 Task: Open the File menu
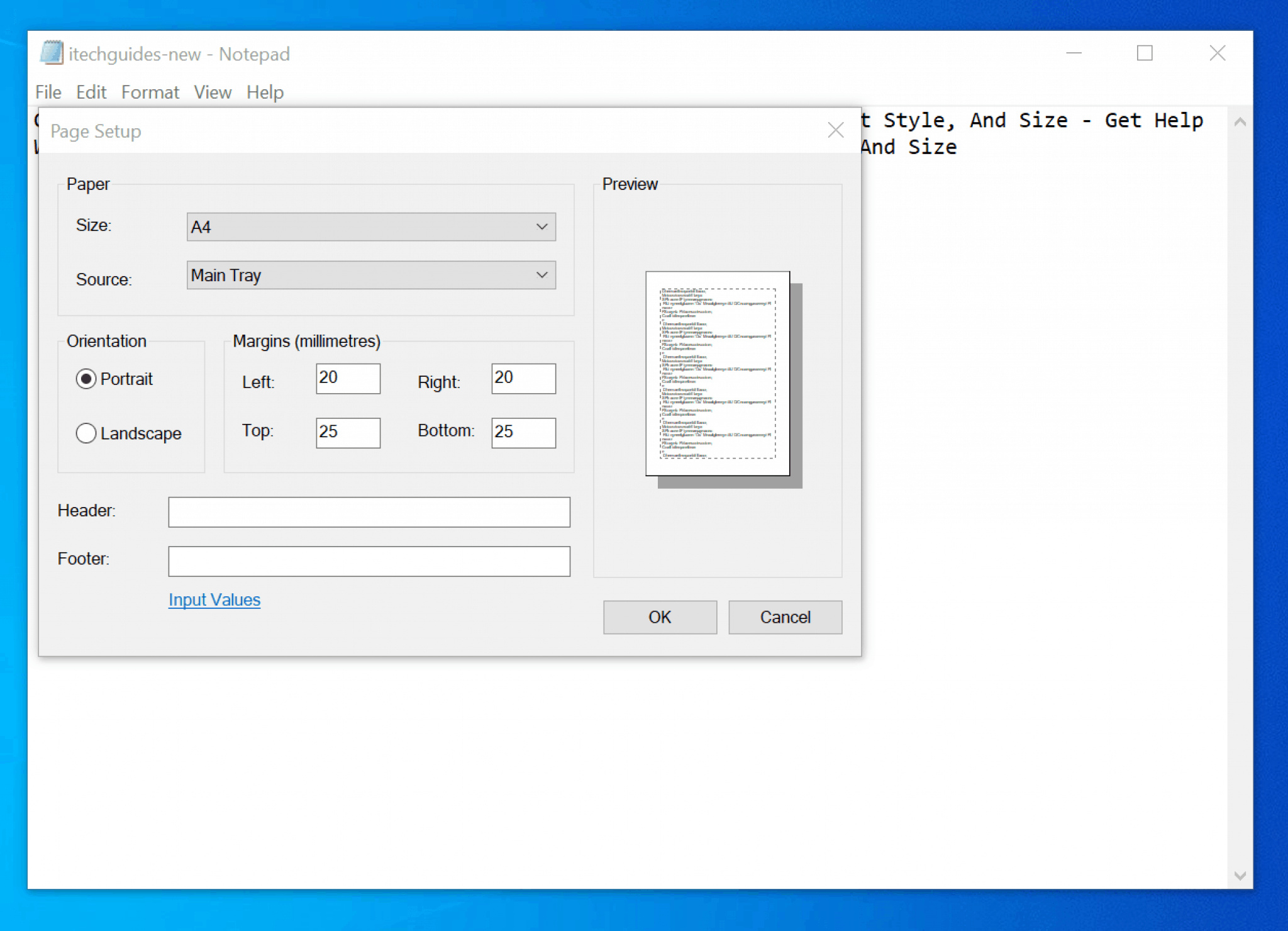click(x=48, y=92)
